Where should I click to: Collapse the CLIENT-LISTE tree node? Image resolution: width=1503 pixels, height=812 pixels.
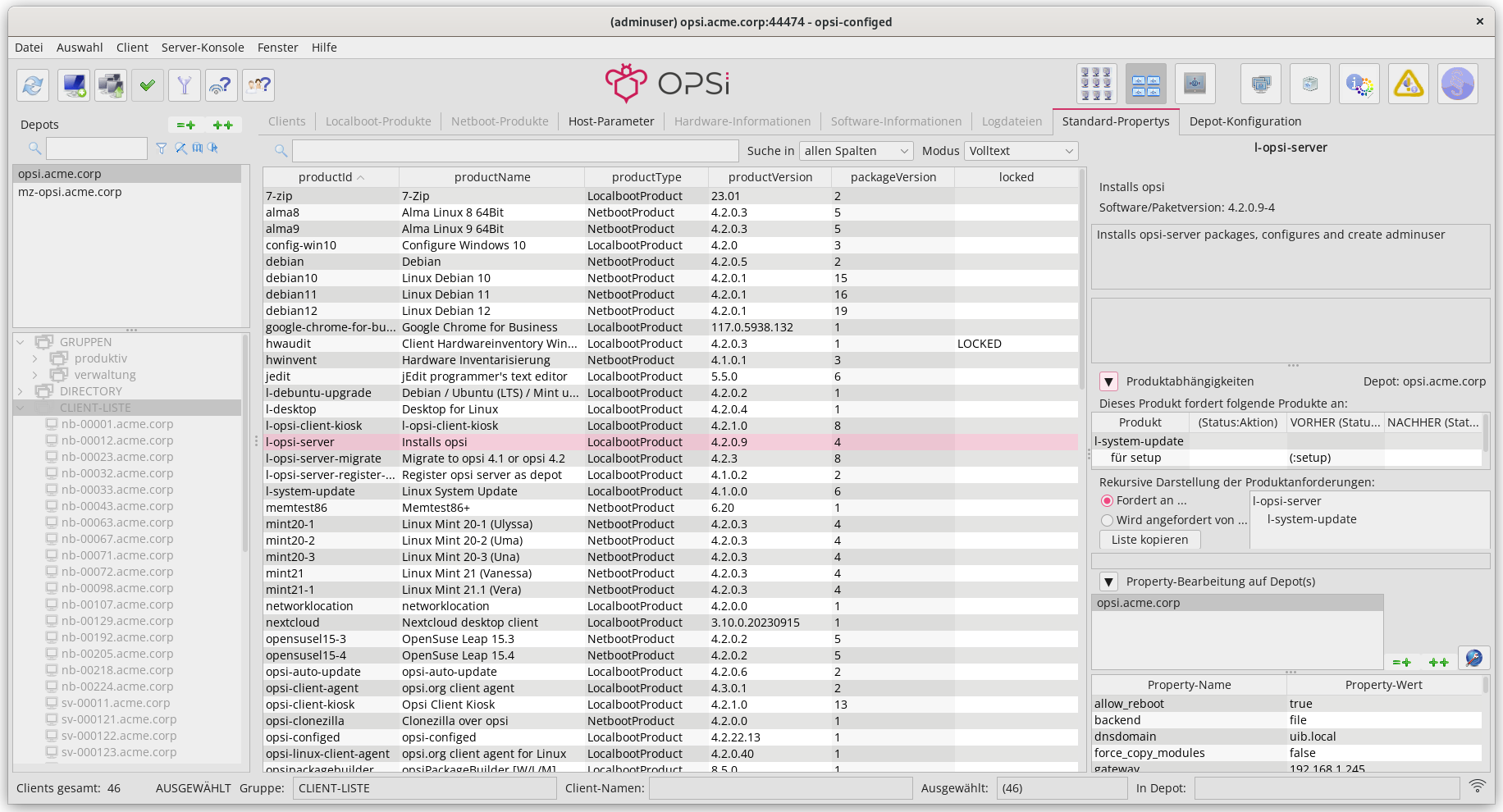[21, 408]
